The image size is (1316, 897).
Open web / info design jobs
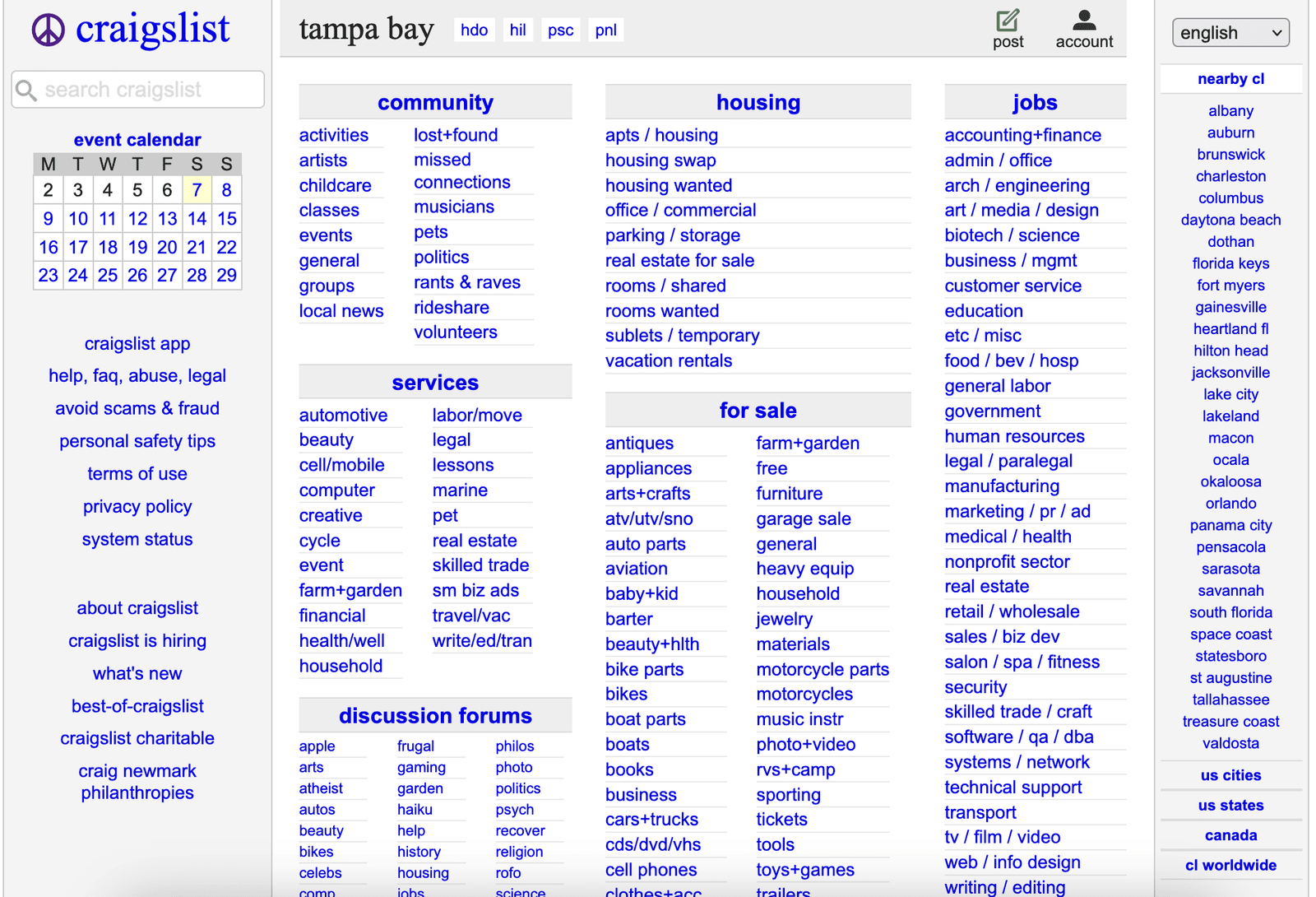point(1012,862)
